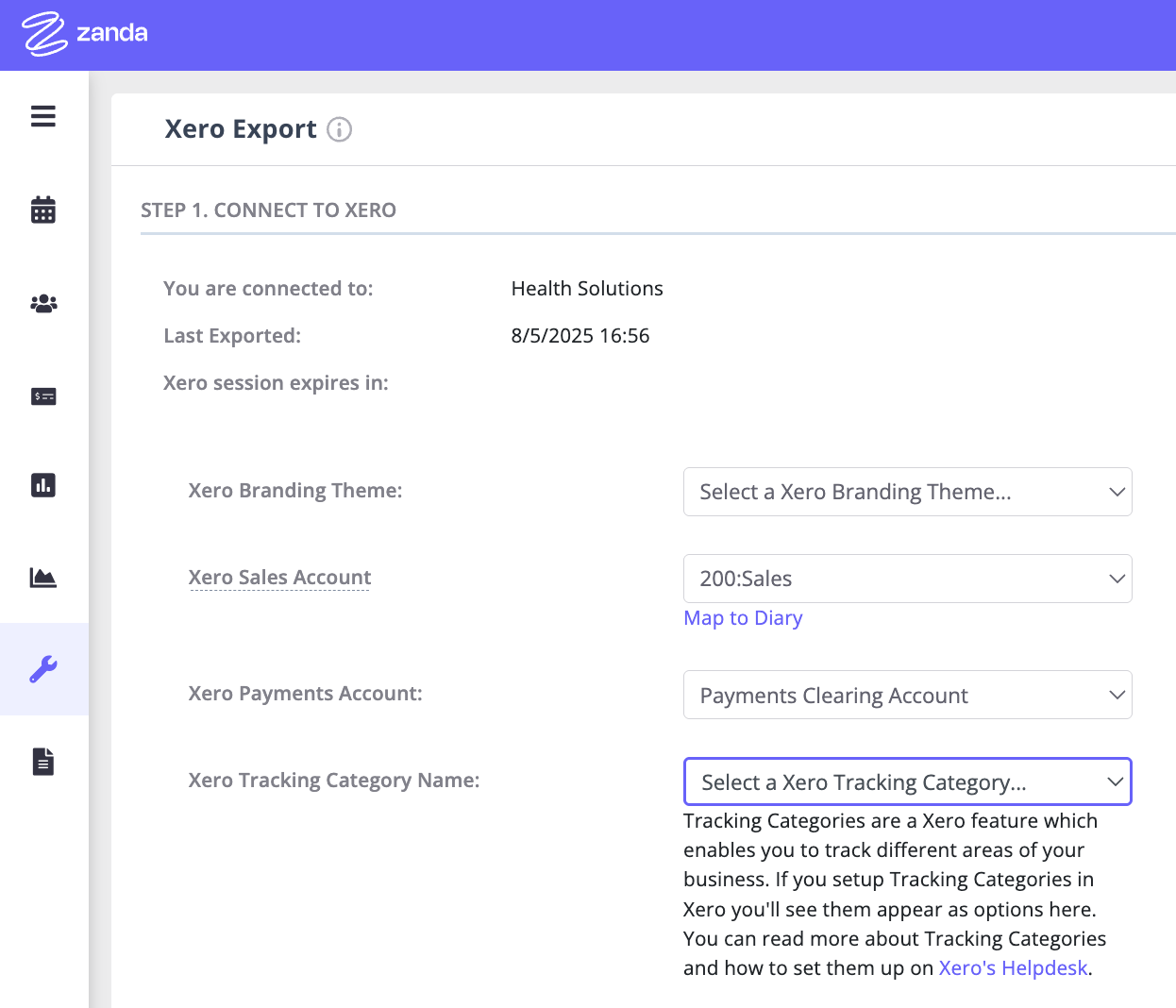The height and width of the screenshot is (1008, 1176).
Task: Click the Health Solutions organisation name
Action: click(586, 289)
